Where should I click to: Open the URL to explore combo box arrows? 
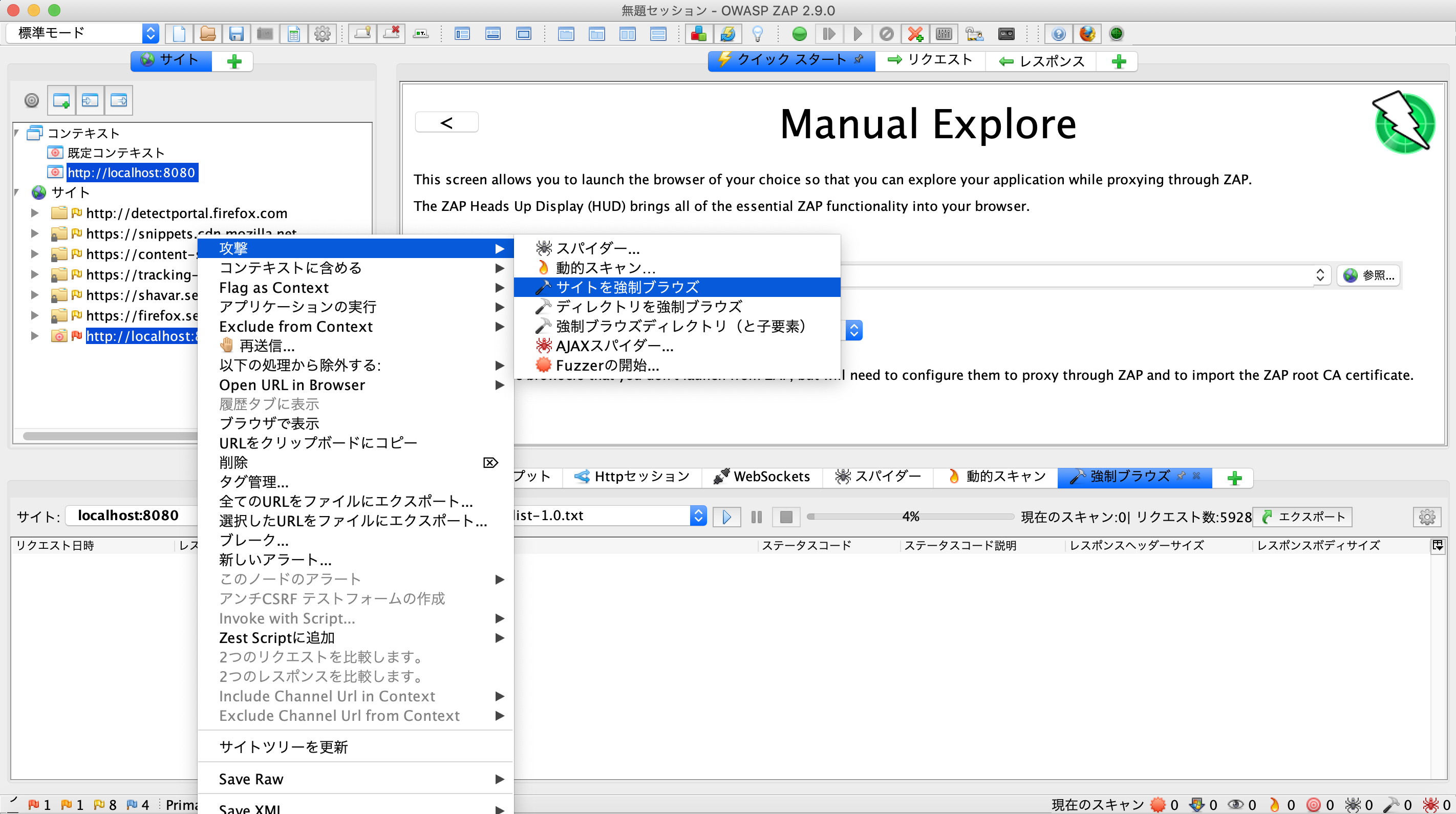(x=1320, y=275)
